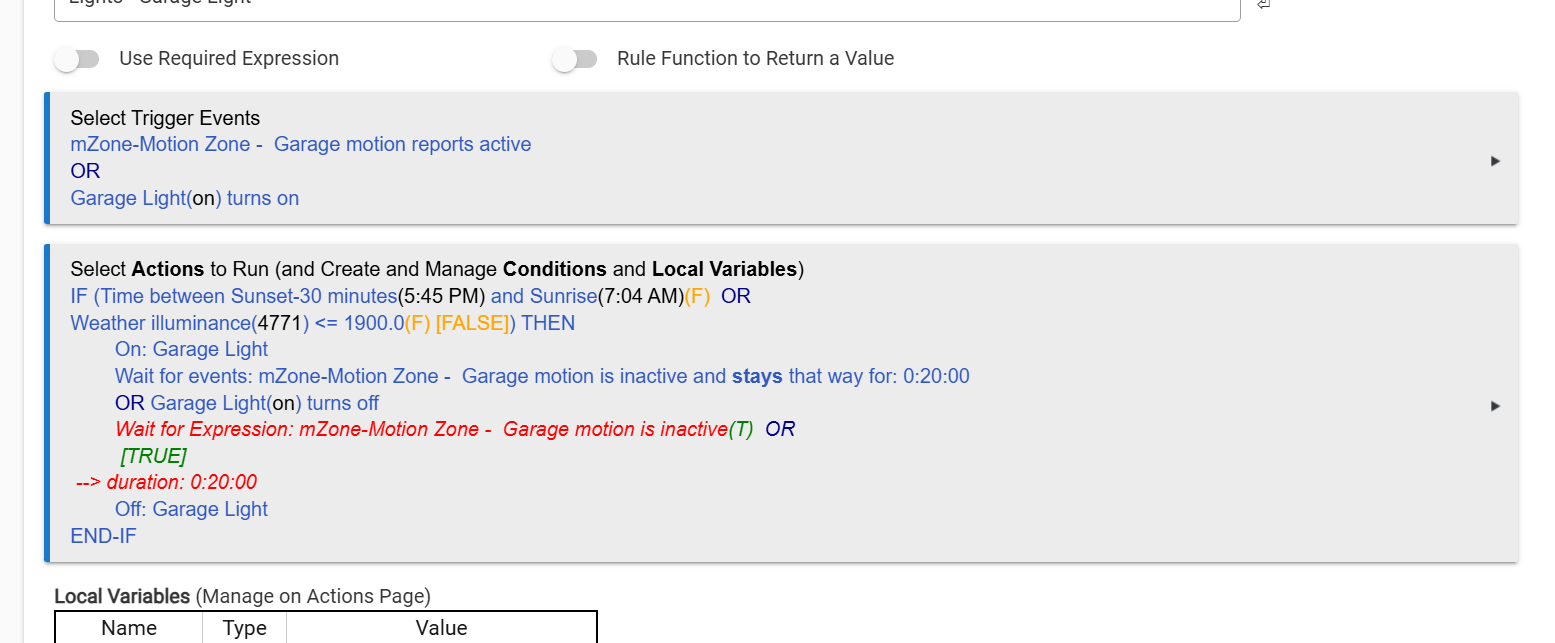Expand the Select Actions to Run arrow
This screenshot has width=1555, height=643.
click(1495, 406)
